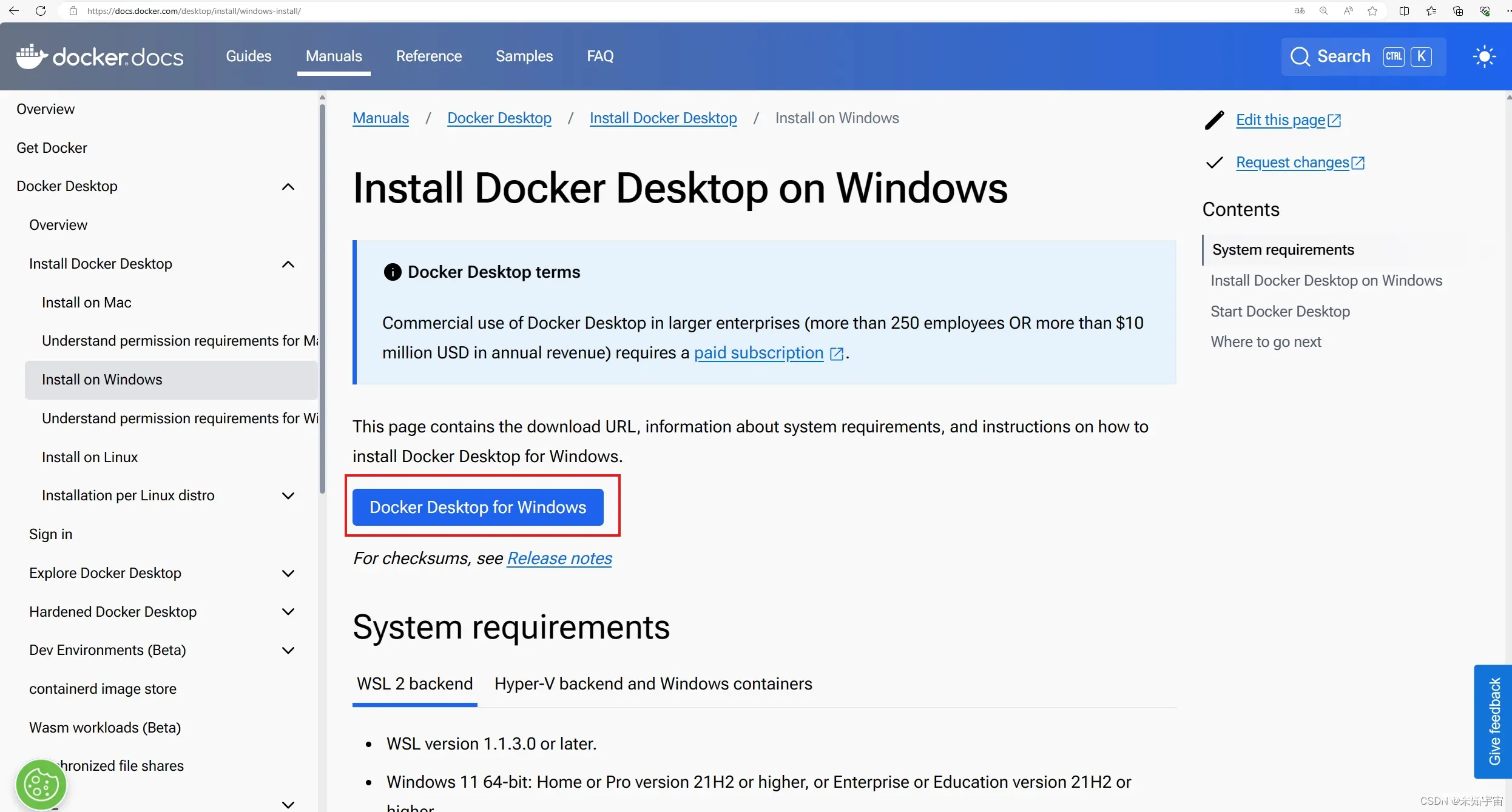Screen dimensions: 1512x812
Task: Reload the page with the refresh icon
Action: (41, 11)
